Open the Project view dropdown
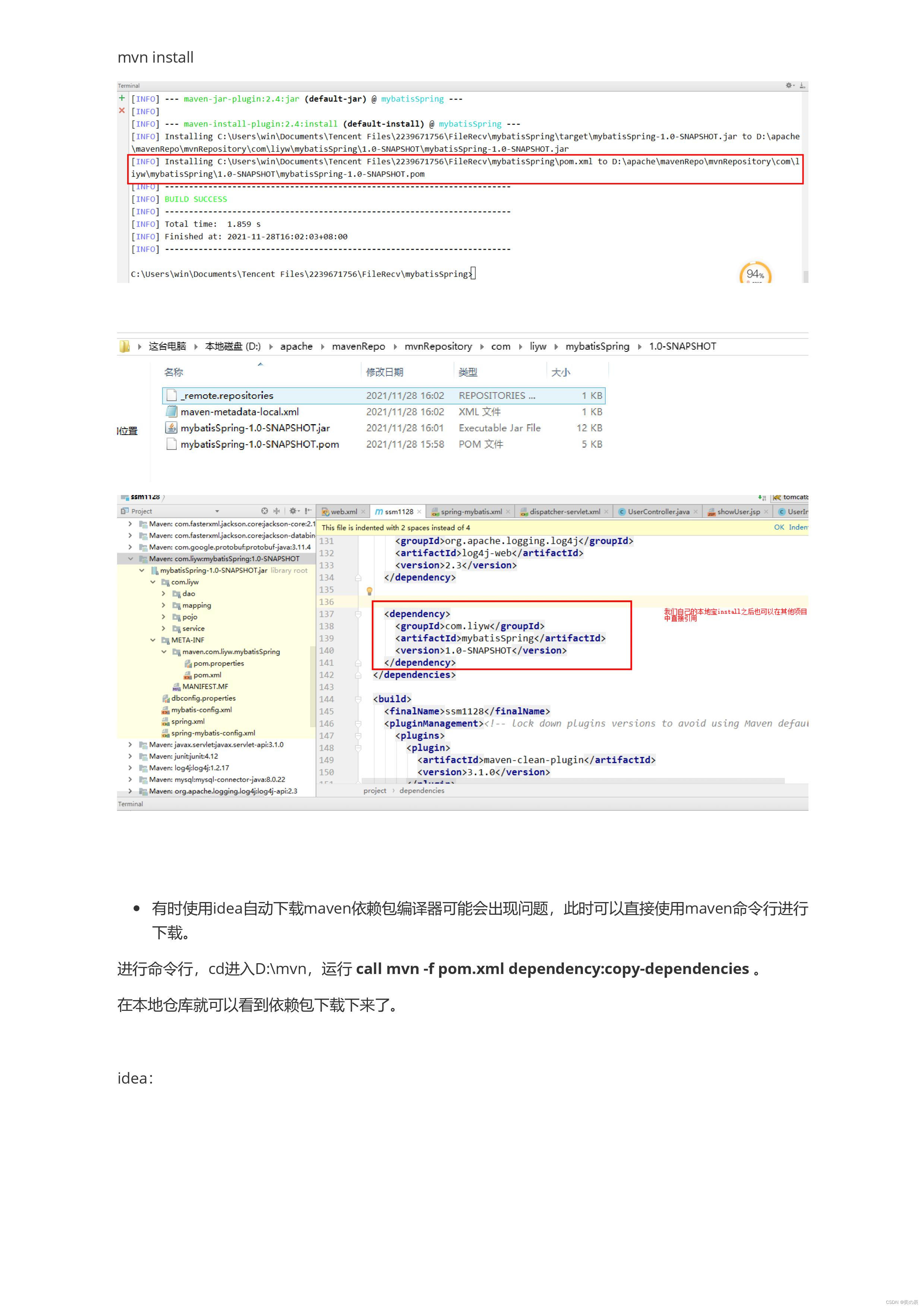The height and width of the screenshot is (1308, 924). [x=217, y=511]
